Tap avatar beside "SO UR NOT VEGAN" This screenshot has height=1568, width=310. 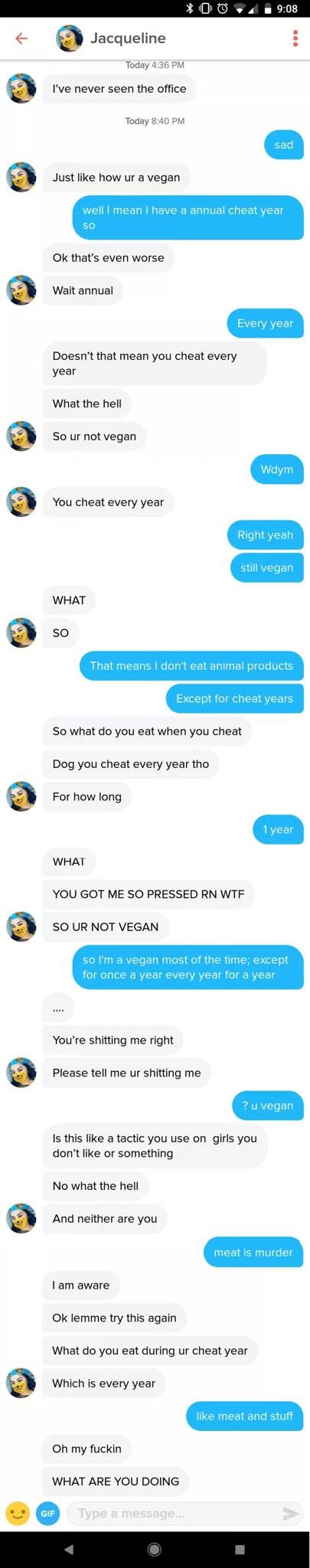point(21,927)
